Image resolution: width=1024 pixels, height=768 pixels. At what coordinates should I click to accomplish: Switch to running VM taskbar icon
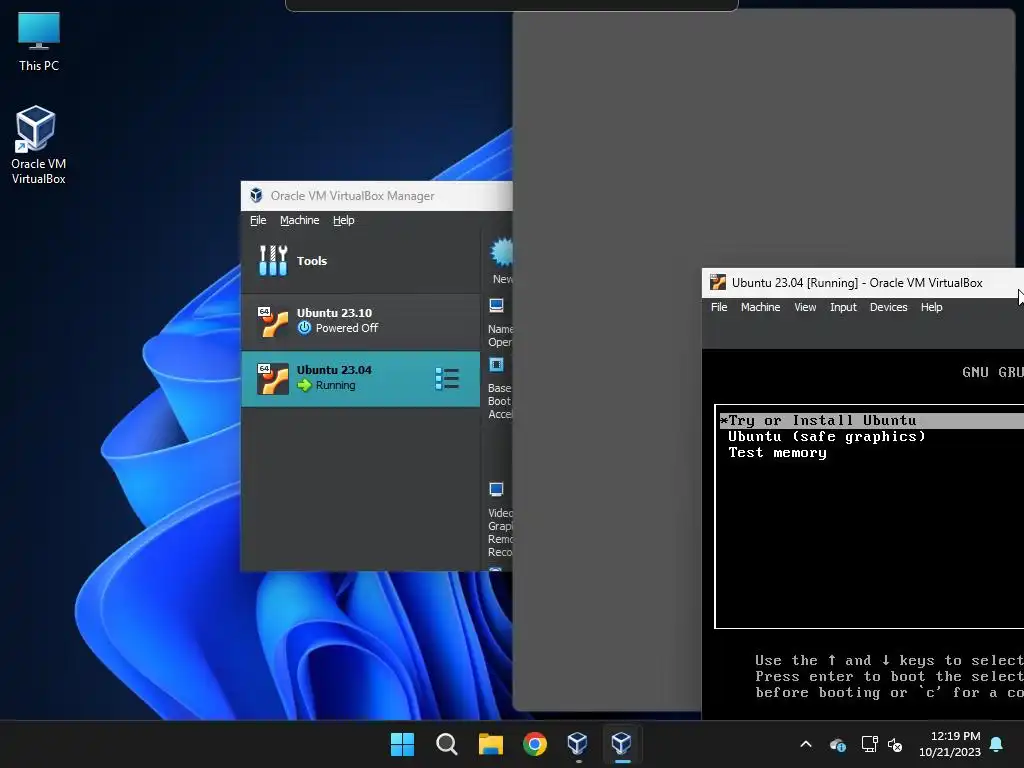click(x=622, y=744)
